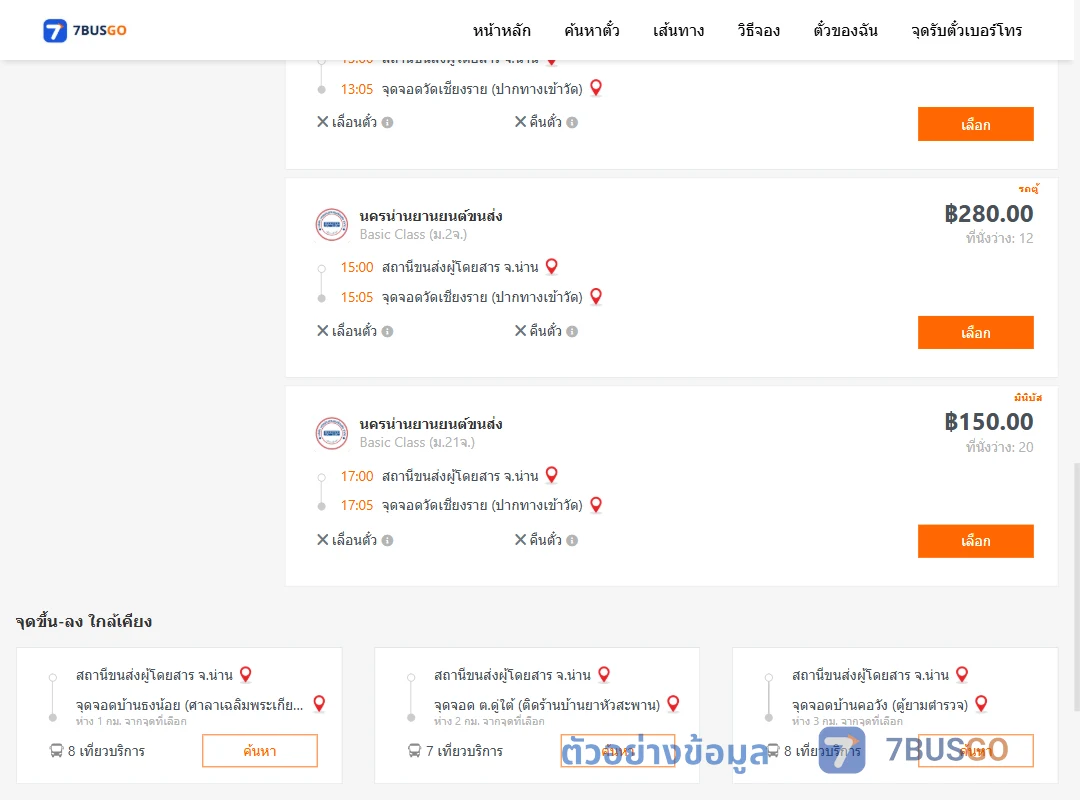This screenshot has height=800, width=1080.
Task: Click map pin next to 13:05 จุดจอดวัดเชียงราย
Action: (596, 88)
